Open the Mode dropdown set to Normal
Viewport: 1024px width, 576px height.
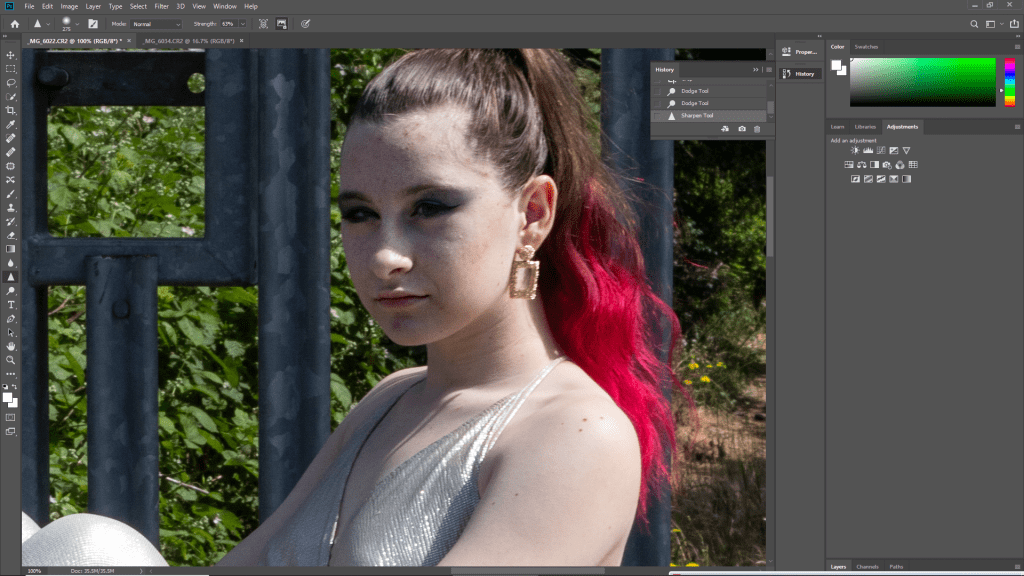pos(156,23)
